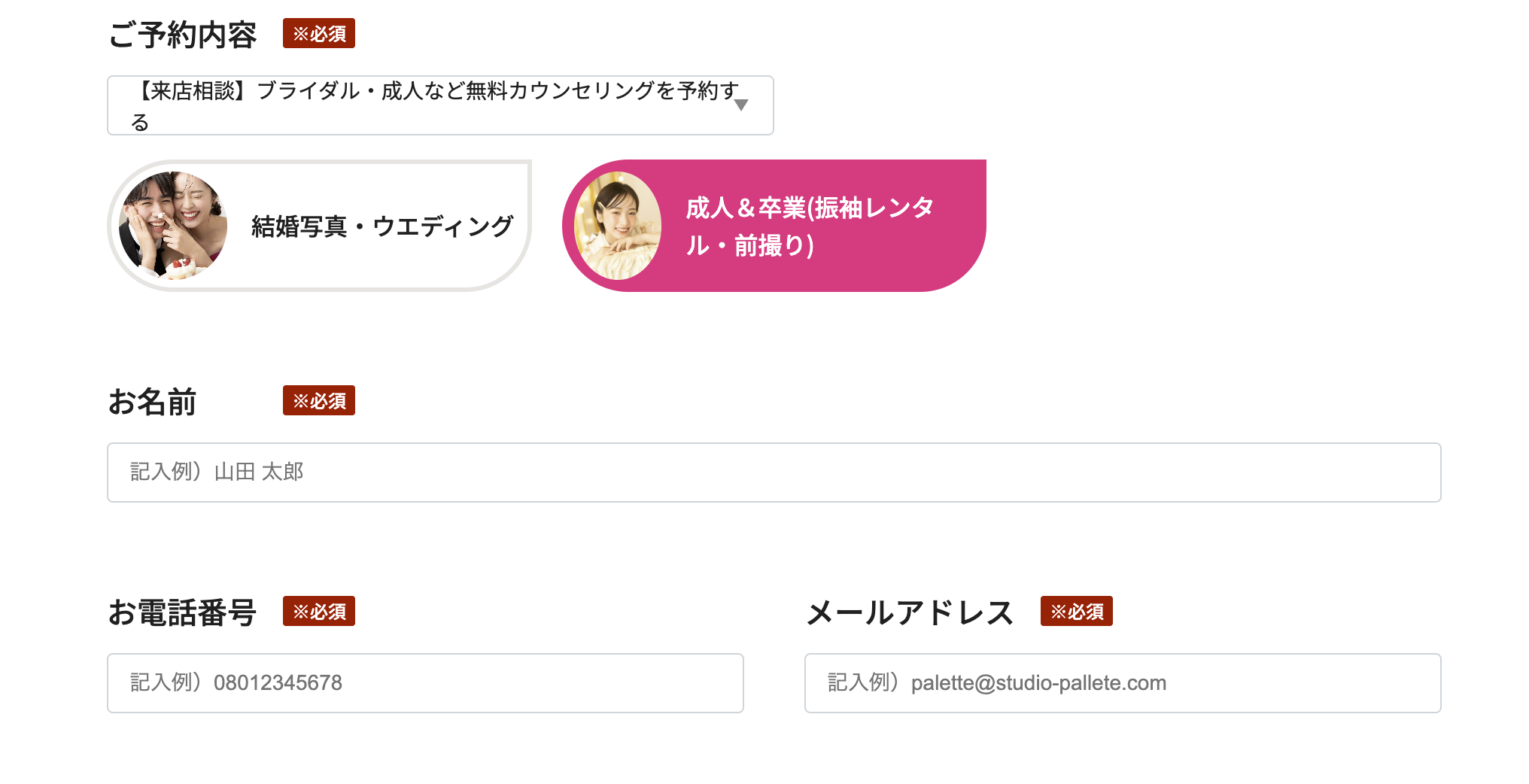The height and width of the screenshot is (784, 1529).
Task: Click the メールアドレス field label
Action: 910,612
